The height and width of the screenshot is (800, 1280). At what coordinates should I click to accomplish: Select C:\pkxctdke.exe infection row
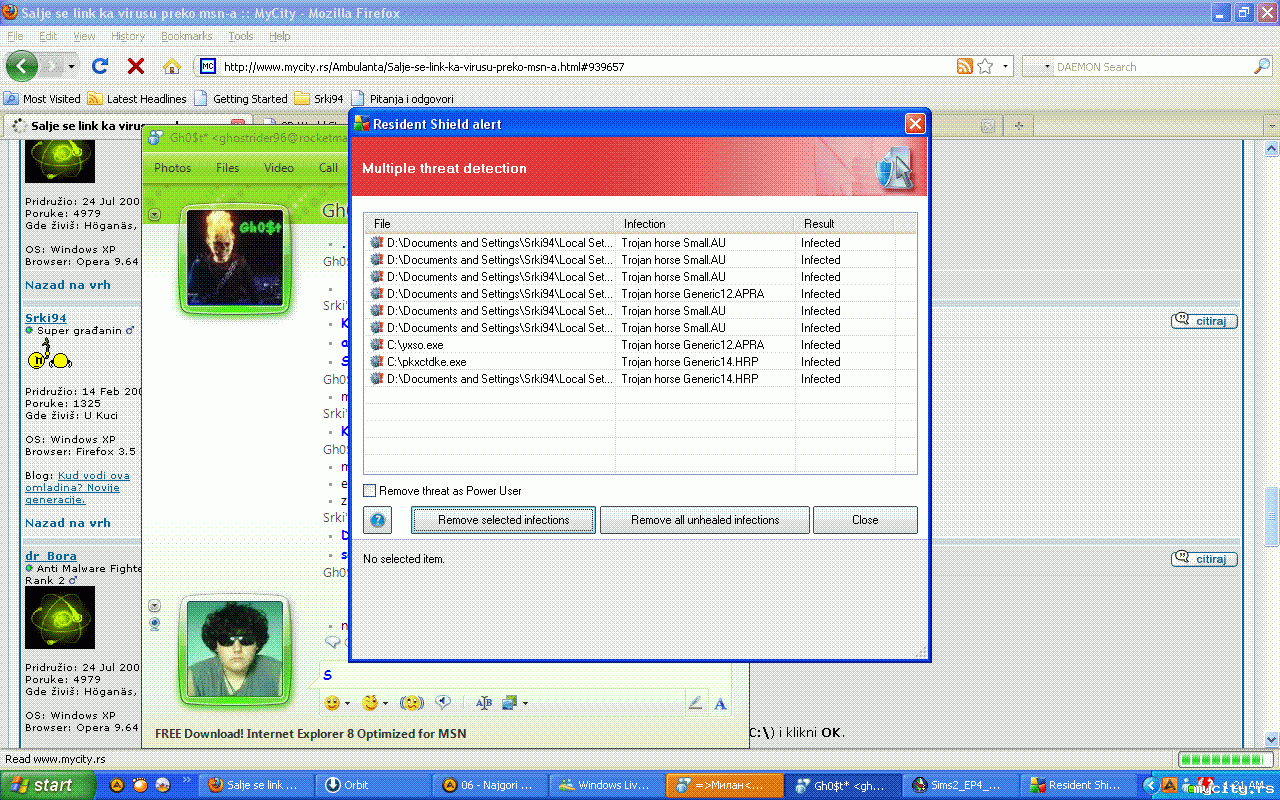[640, 362]
